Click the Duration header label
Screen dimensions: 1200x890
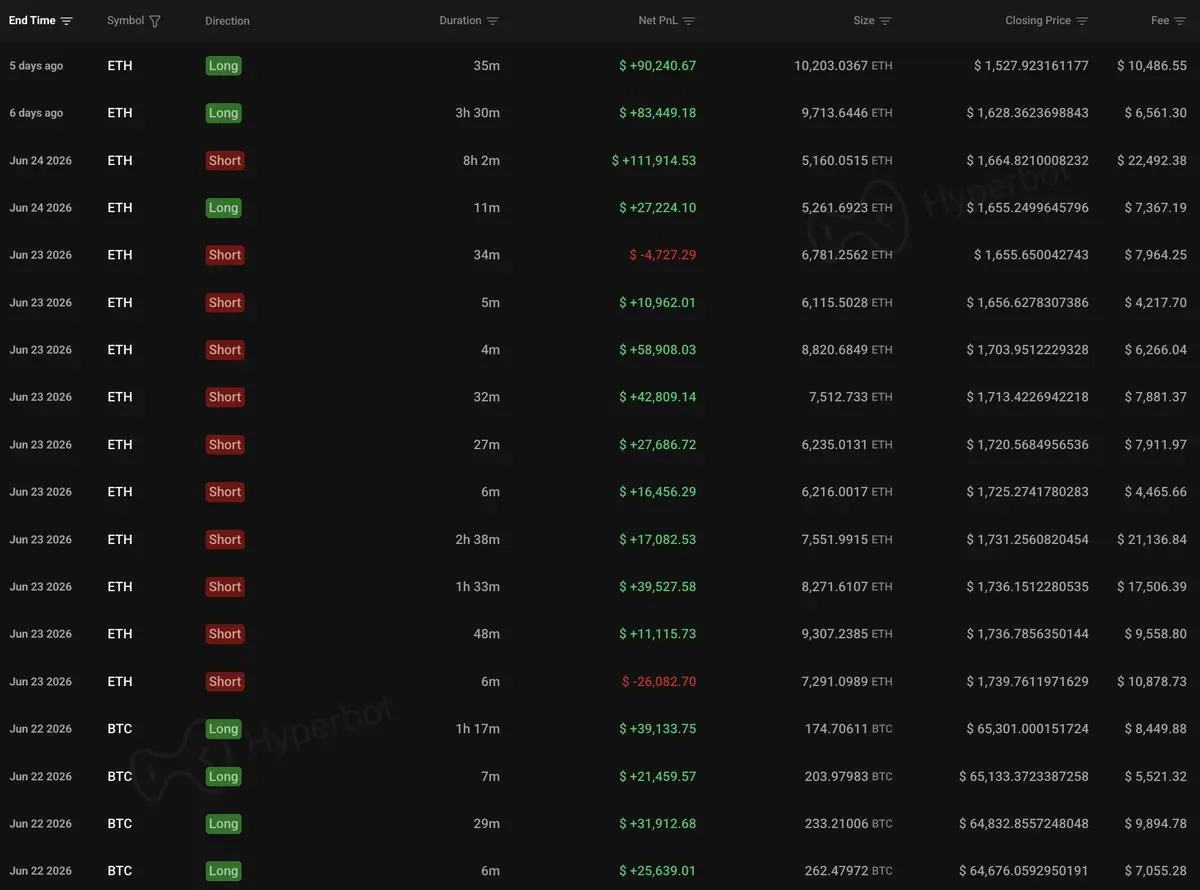460,21
